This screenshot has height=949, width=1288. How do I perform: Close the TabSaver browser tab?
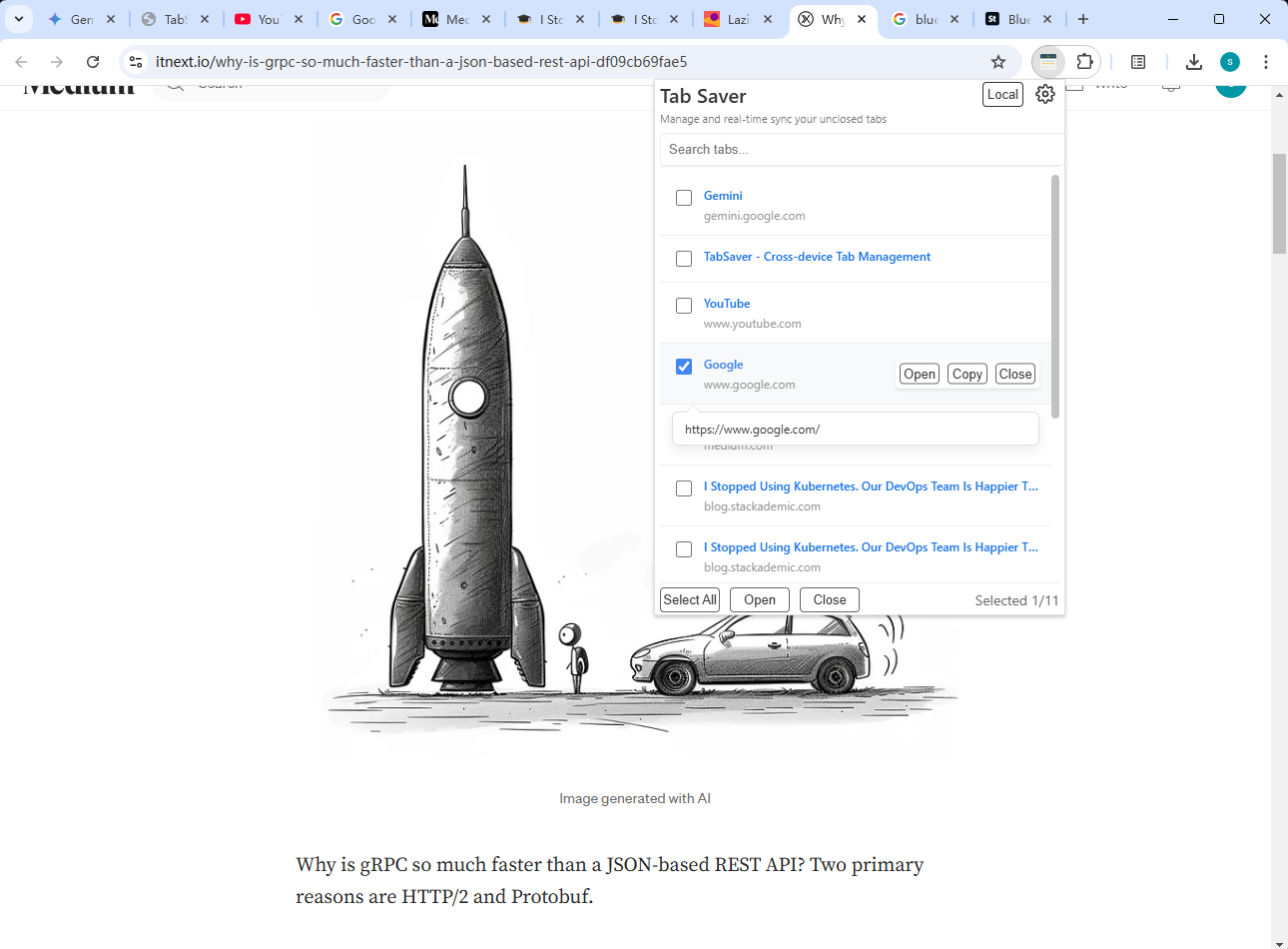point(205,19)
